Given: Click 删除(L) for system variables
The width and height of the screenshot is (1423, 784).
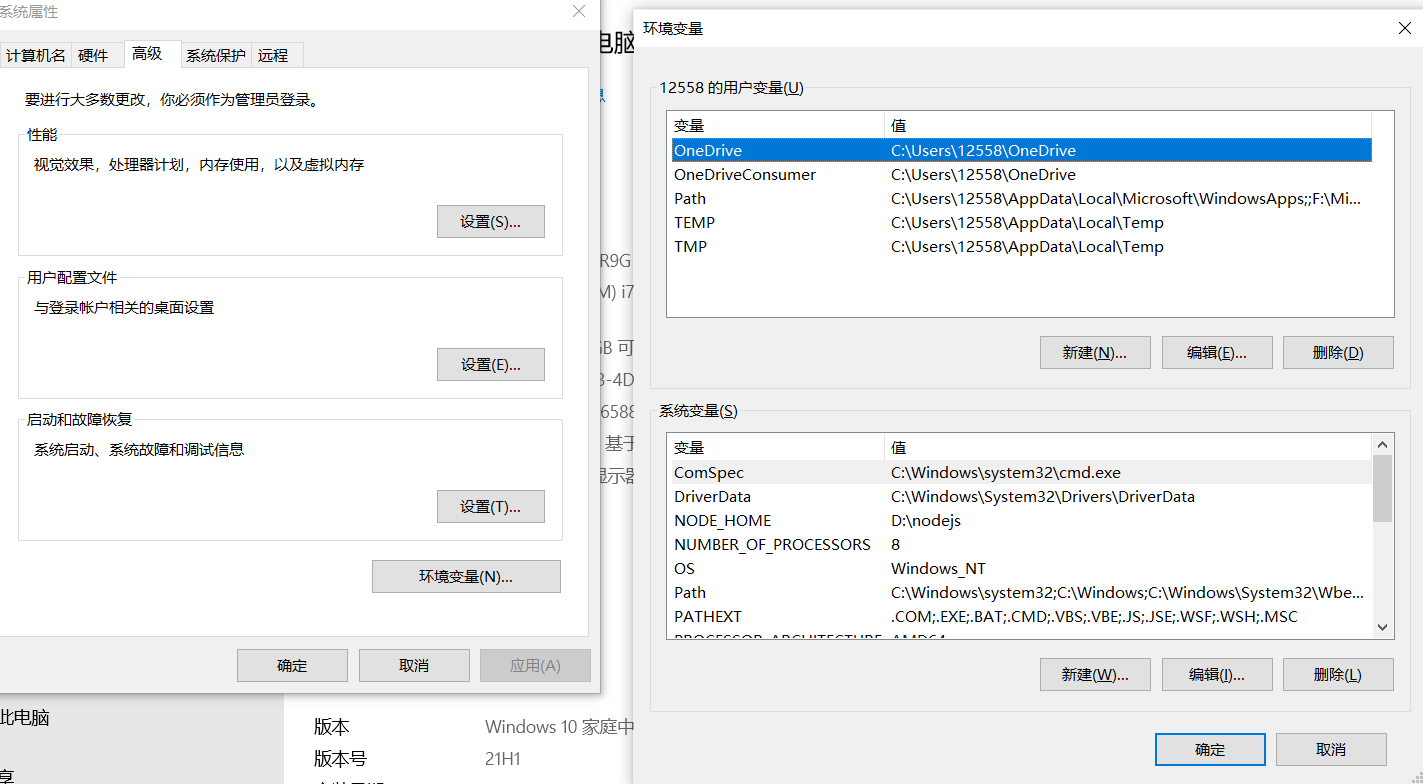Looking at the screenshot, I should [x=1338, y=675].
